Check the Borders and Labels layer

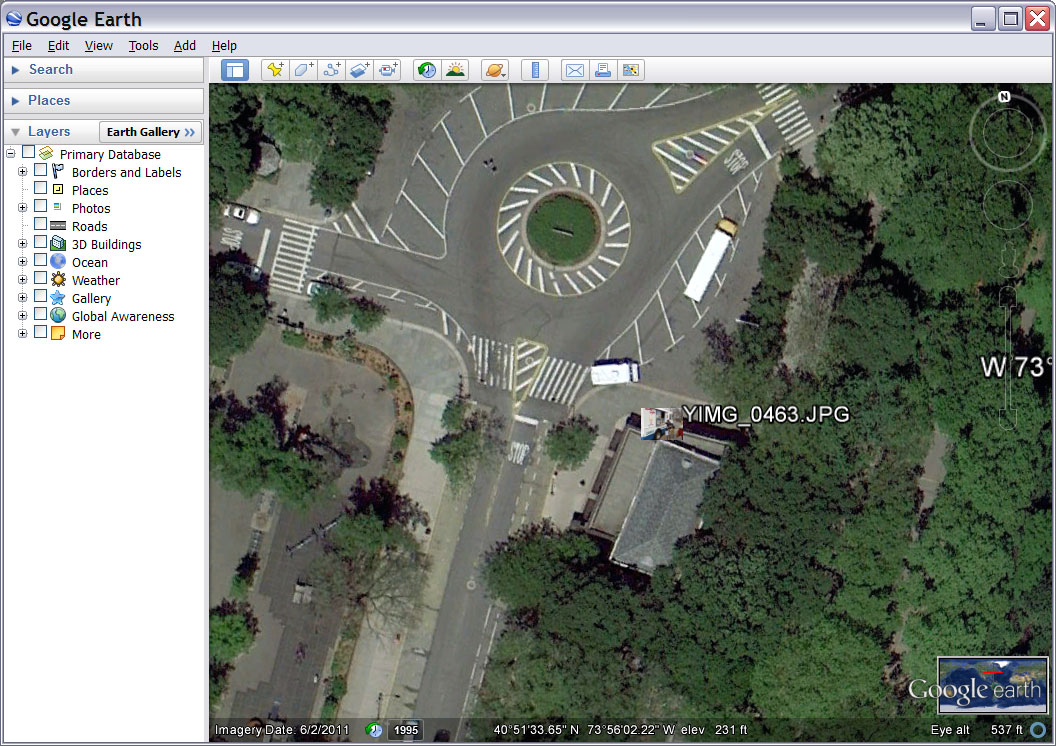coord(41,171)
